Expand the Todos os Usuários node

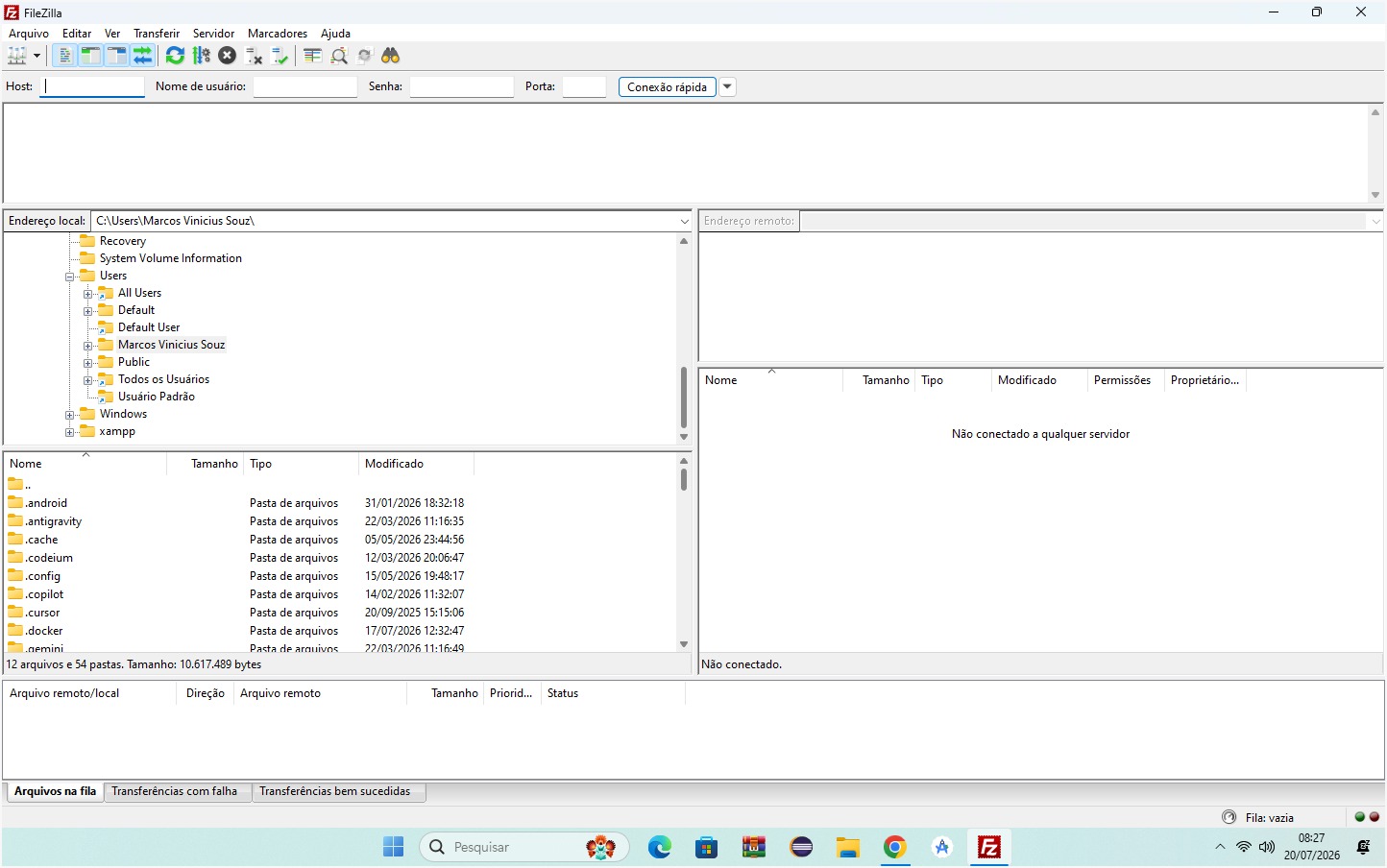click(x=88, y=380)
